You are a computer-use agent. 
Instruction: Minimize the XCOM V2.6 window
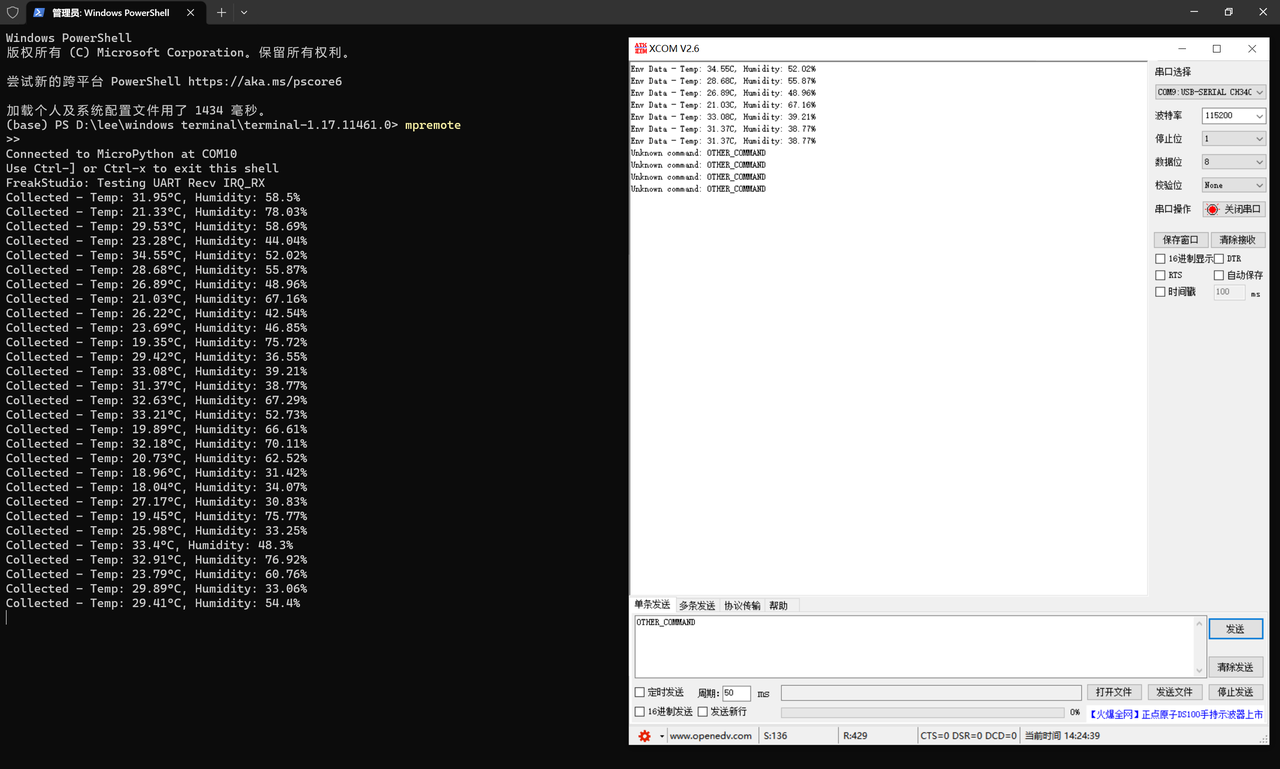[1181, 48]
